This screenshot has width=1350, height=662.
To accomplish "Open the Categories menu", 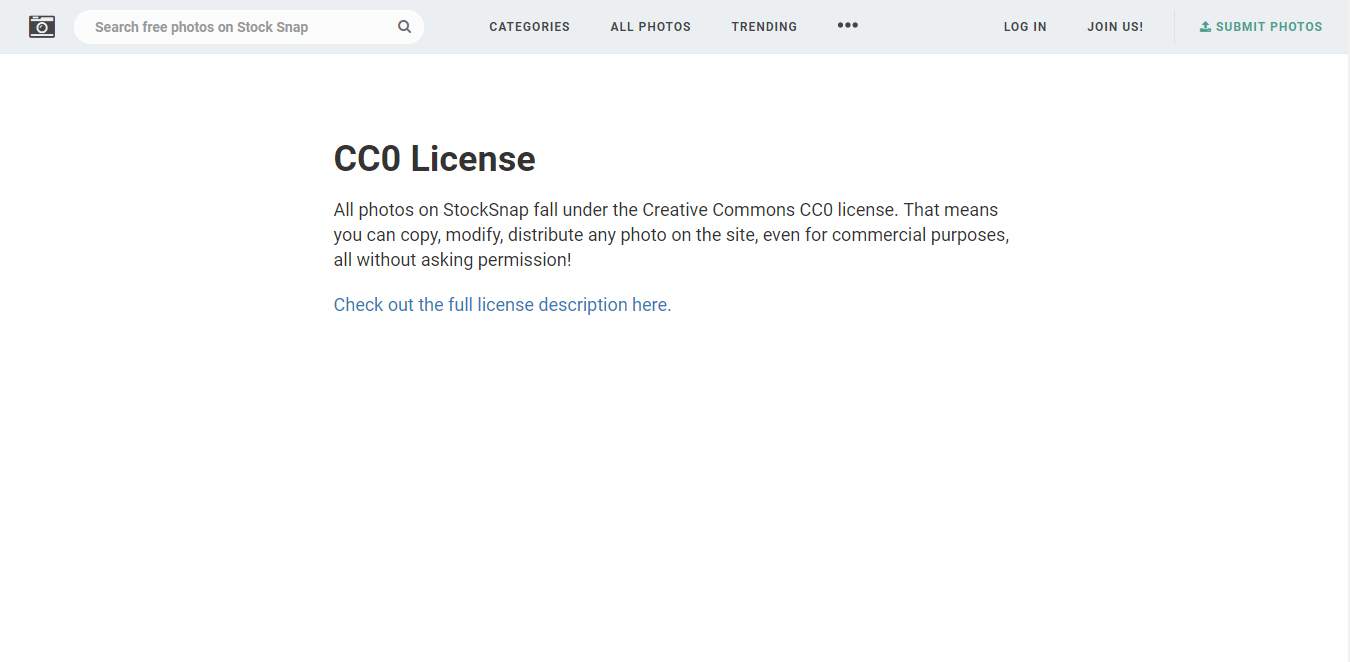I will coord(529,27).
